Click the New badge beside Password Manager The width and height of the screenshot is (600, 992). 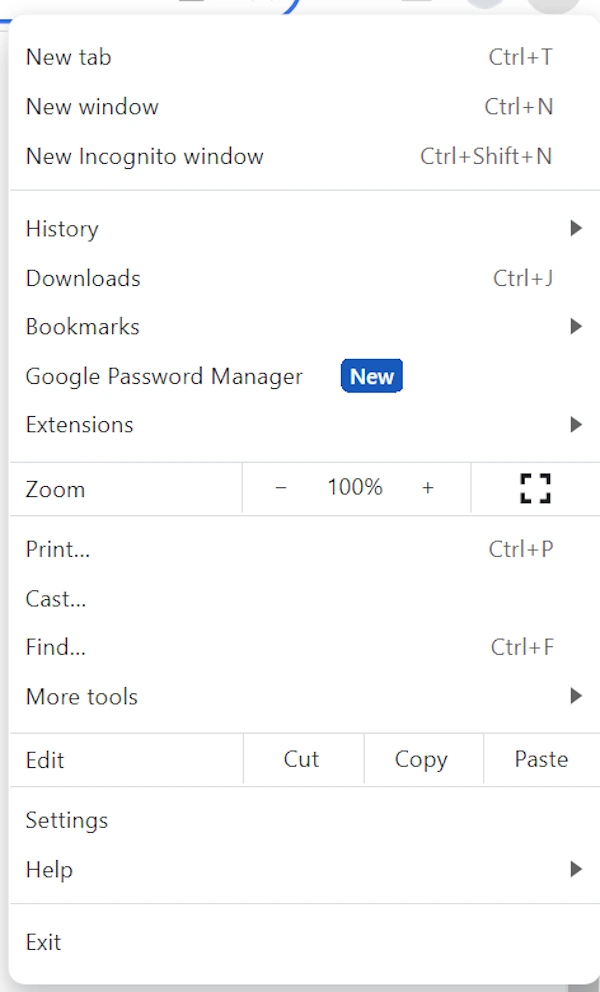click(372, 377)
